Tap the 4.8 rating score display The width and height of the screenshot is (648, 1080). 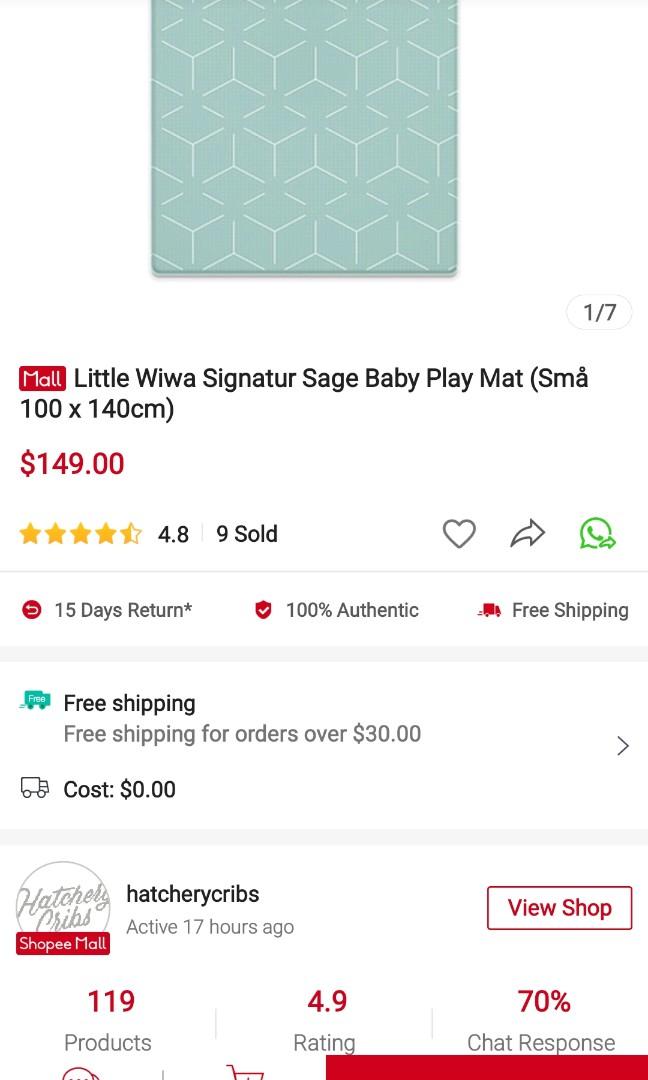(x=173, y=533)
